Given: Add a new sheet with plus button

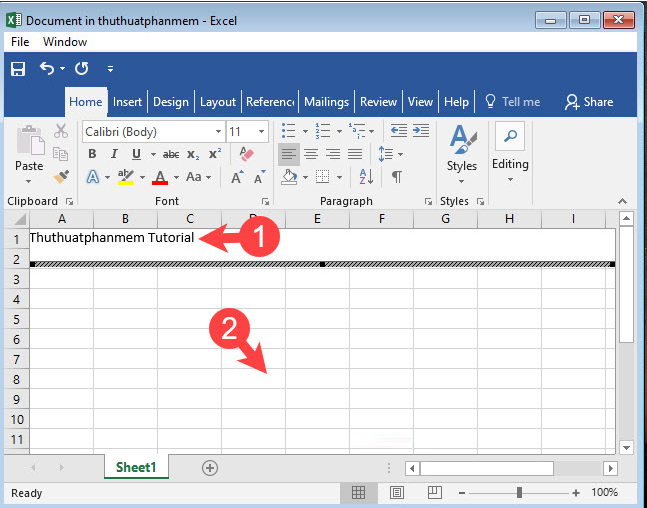Looking at the screenshot, I should (210, 468).
